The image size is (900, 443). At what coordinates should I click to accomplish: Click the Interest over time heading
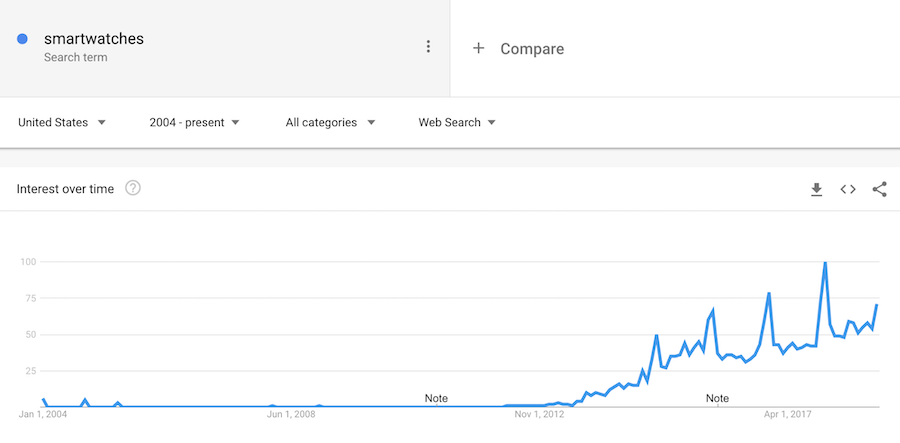[66, 188]
